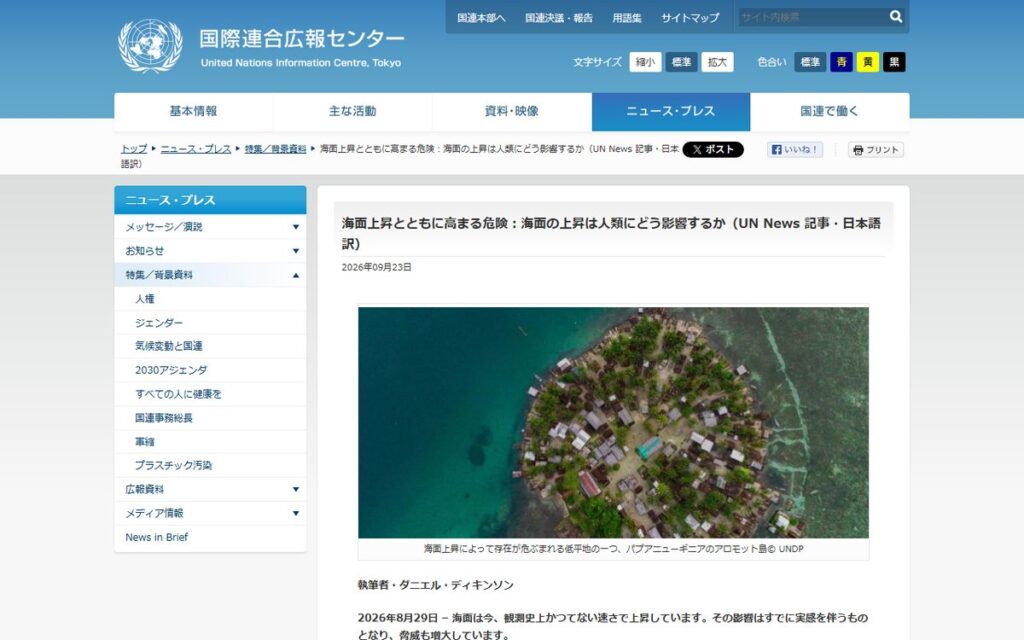Open サイトマップ link
Screen dimensions: 1024x640
(690, 18)
